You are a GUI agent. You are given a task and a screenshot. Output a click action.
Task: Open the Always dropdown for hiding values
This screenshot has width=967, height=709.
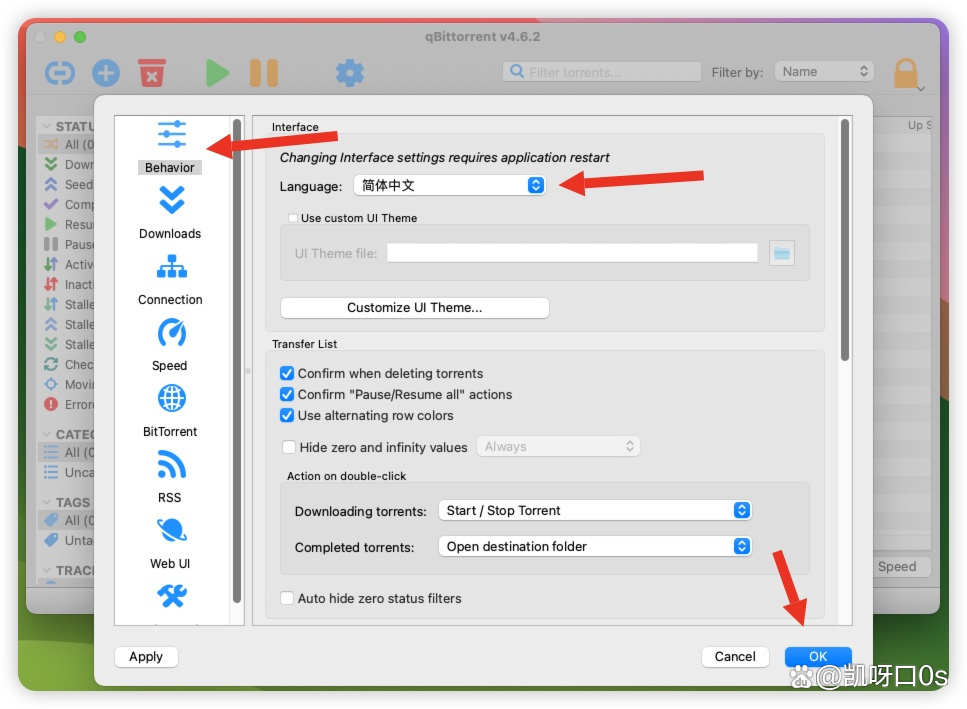(558, 446)
